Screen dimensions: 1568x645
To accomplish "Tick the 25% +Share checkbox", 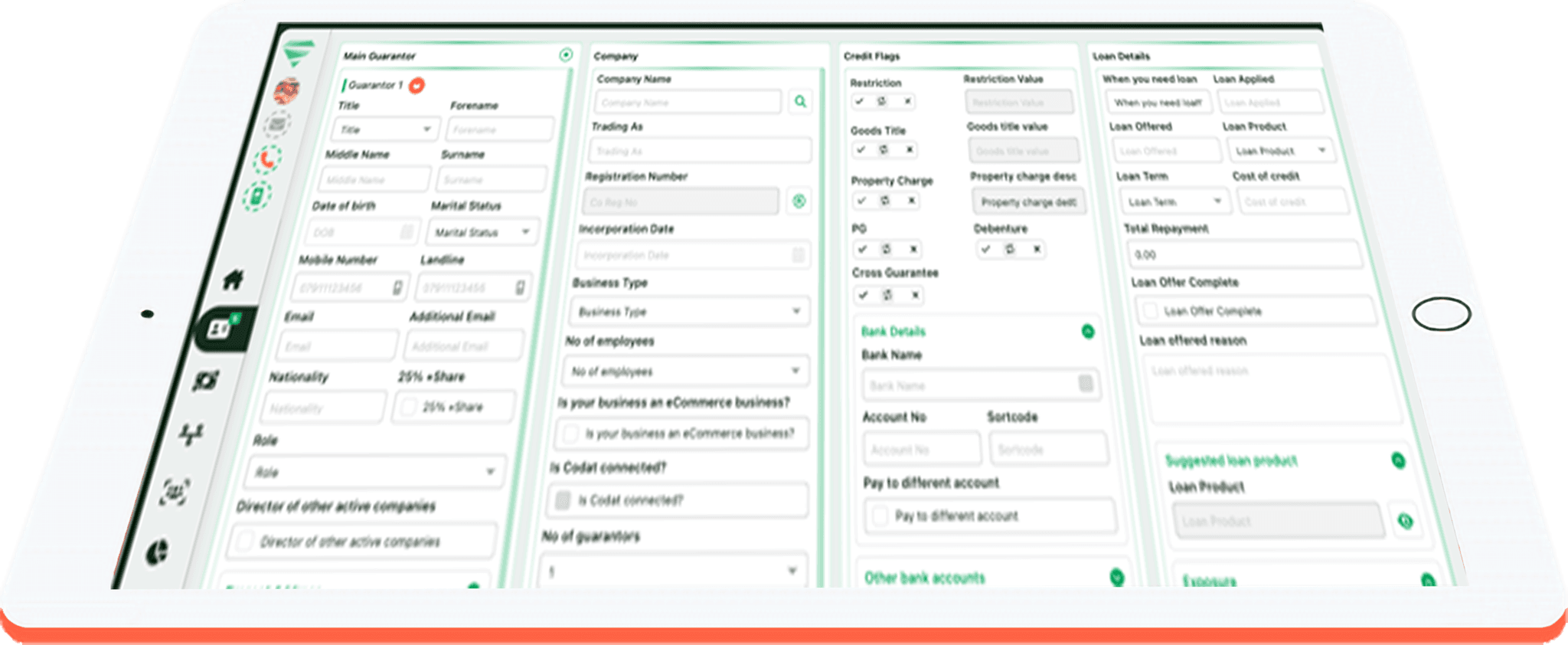I will pyautogui.click(x=409, y=407).
